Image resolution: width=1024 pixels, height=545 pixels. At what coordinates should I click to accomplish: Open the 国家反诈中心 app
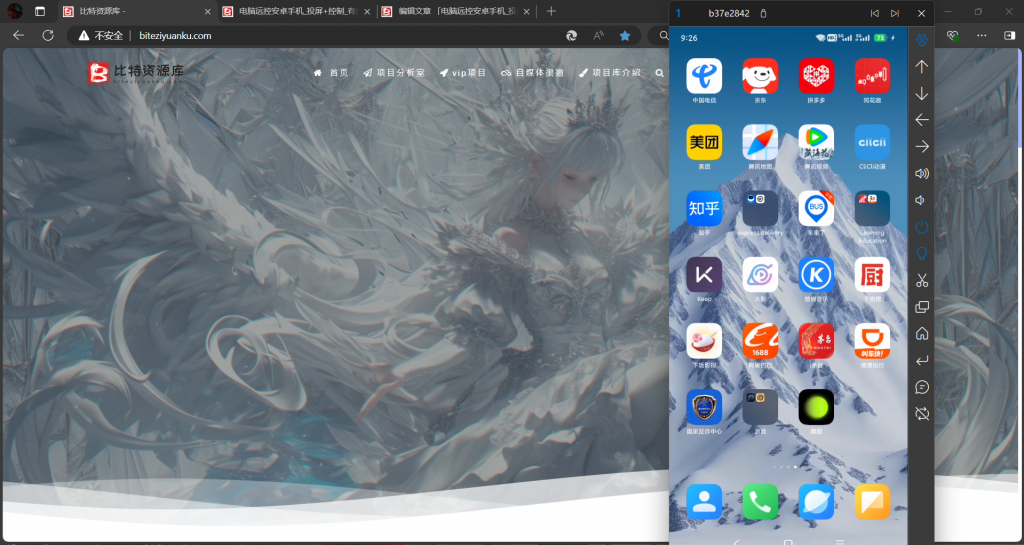[704, 407]
